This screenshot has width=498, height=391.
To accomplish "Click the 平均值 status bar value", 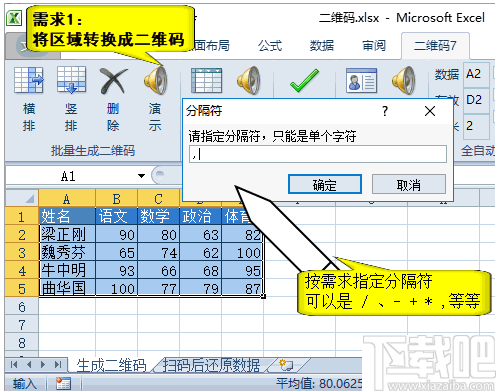I will click(x=319, y=384).
